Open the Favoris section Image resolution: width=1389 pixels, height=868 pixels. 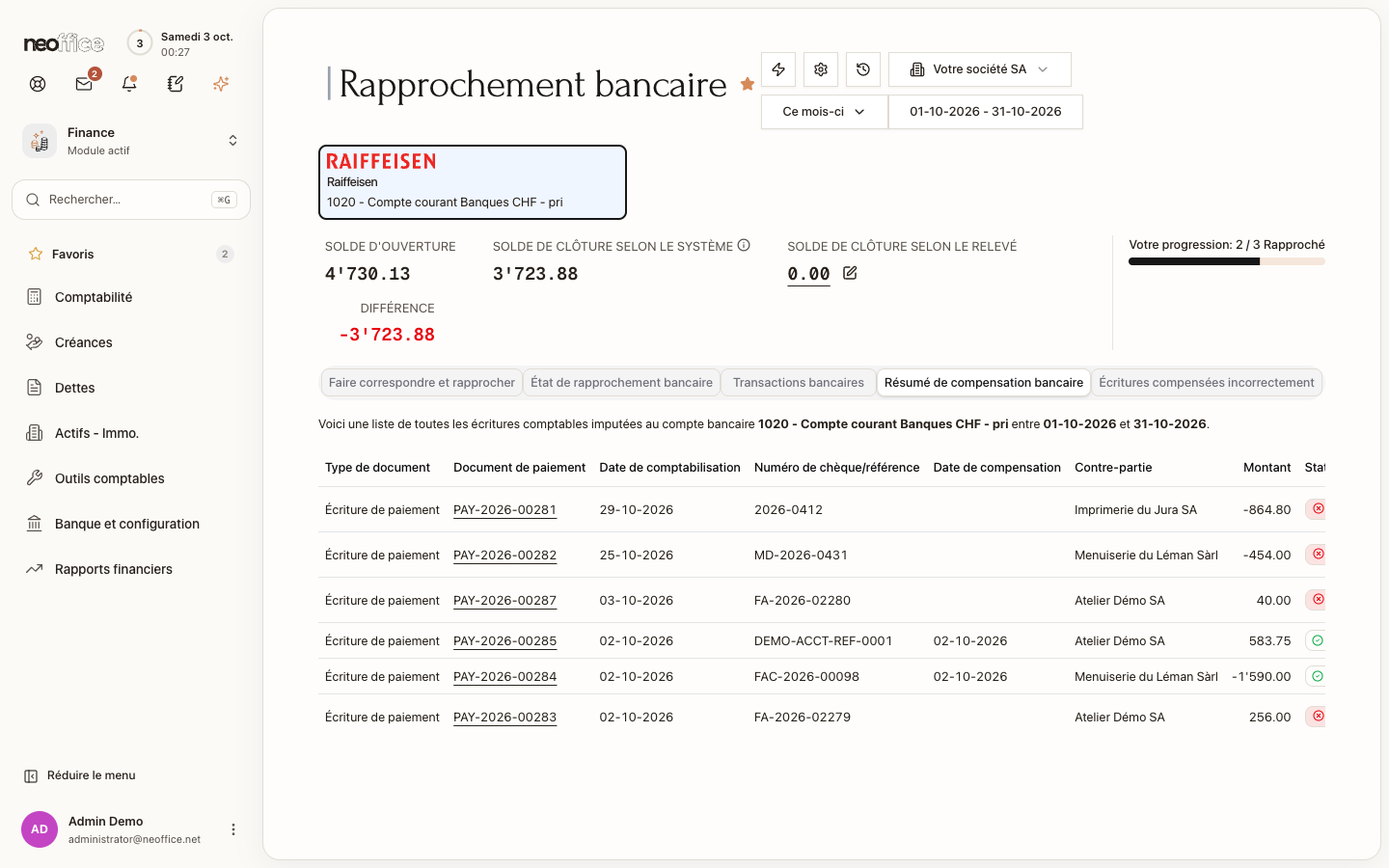[131, 254]
